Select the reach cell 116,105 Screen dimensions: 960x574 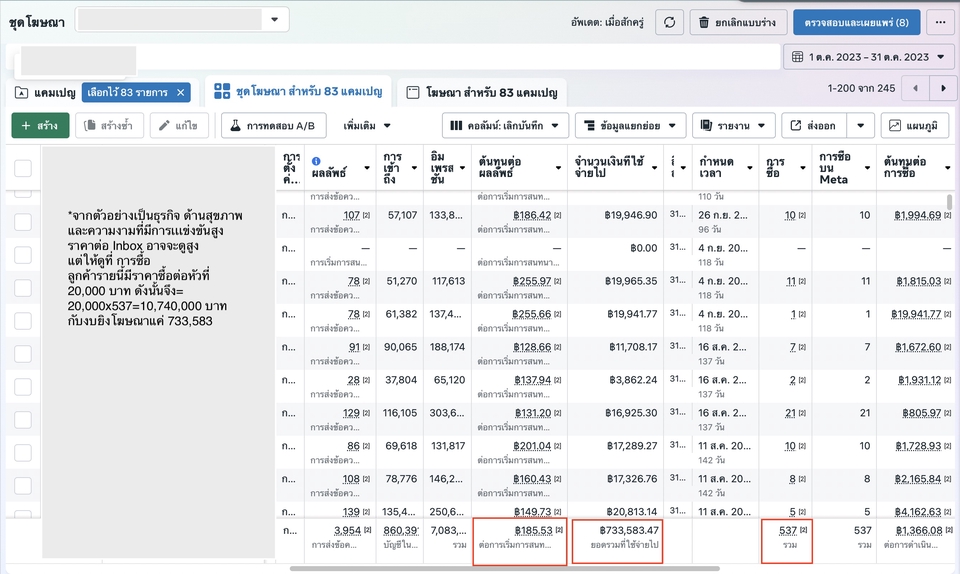click(x=400, y=413)
